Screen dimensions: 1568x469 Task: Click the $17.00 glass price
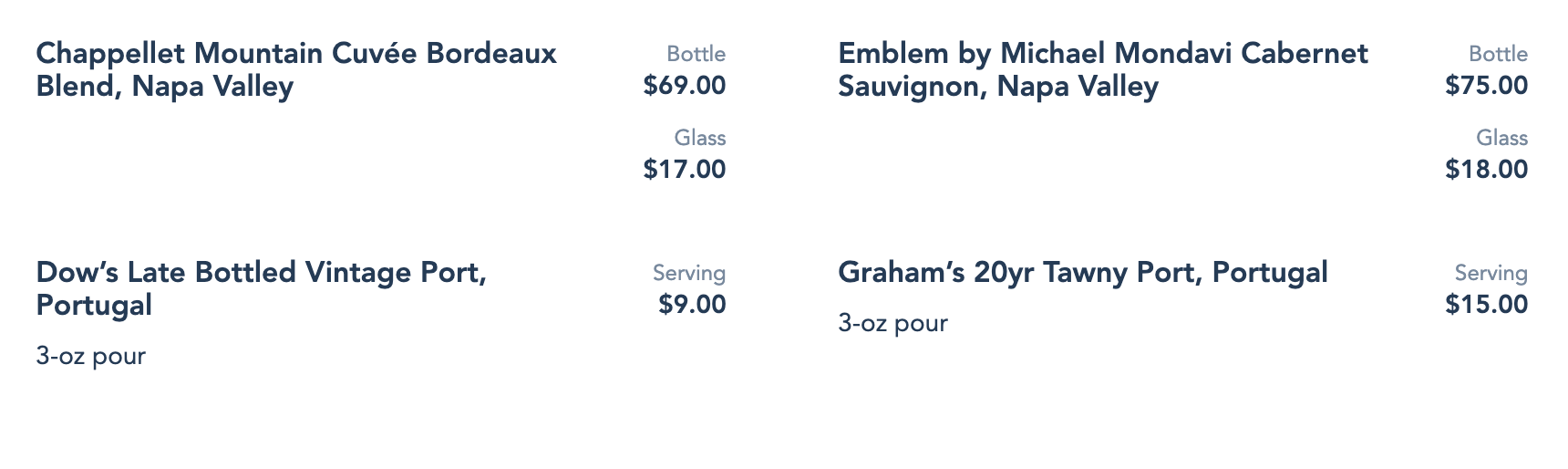tap(684, 170)
